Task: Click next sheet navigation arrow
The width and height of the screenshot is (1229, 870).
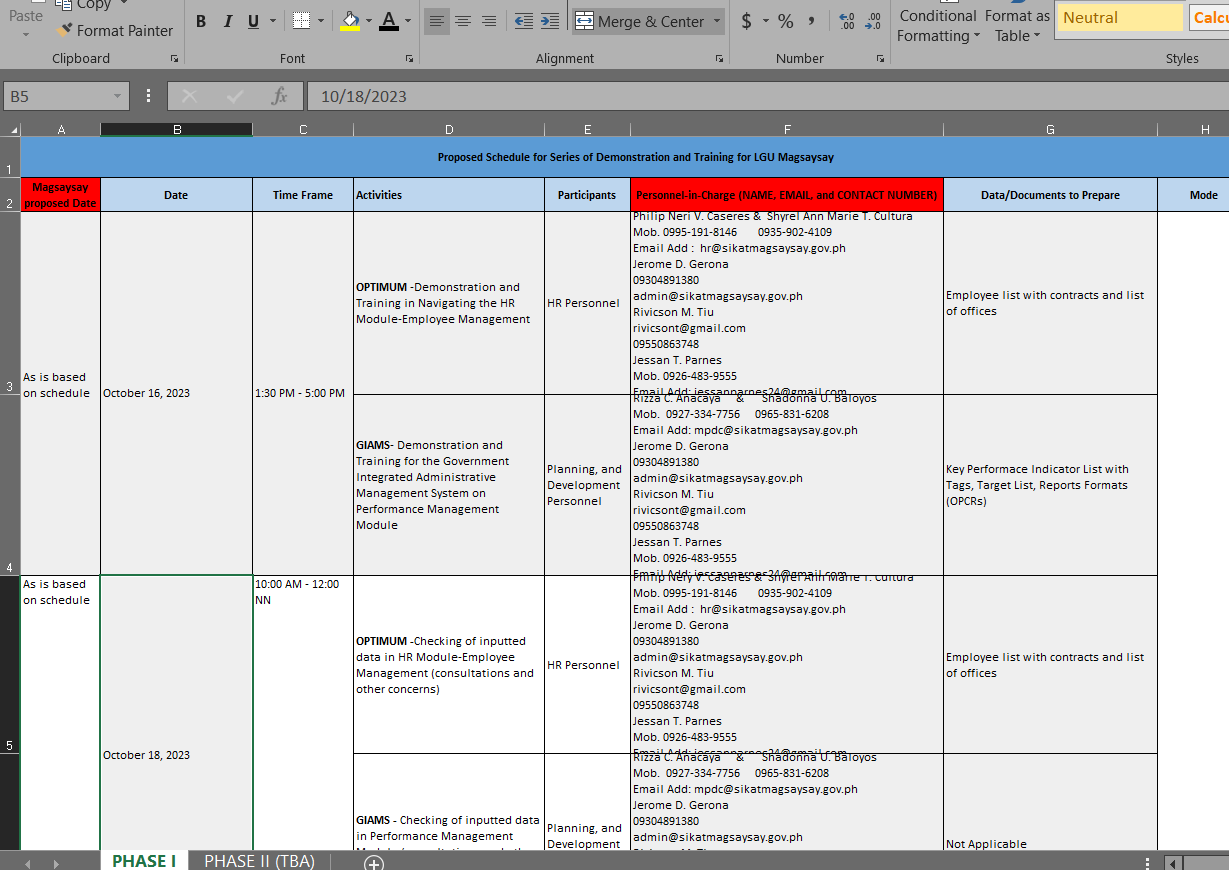Action: pos(56,863)
